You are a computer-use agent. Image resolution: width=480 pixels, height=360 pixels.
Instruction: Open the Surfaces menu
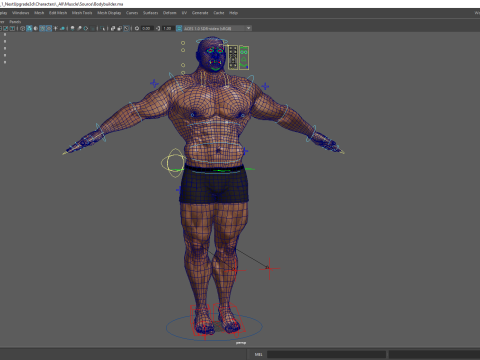point(151,13)
